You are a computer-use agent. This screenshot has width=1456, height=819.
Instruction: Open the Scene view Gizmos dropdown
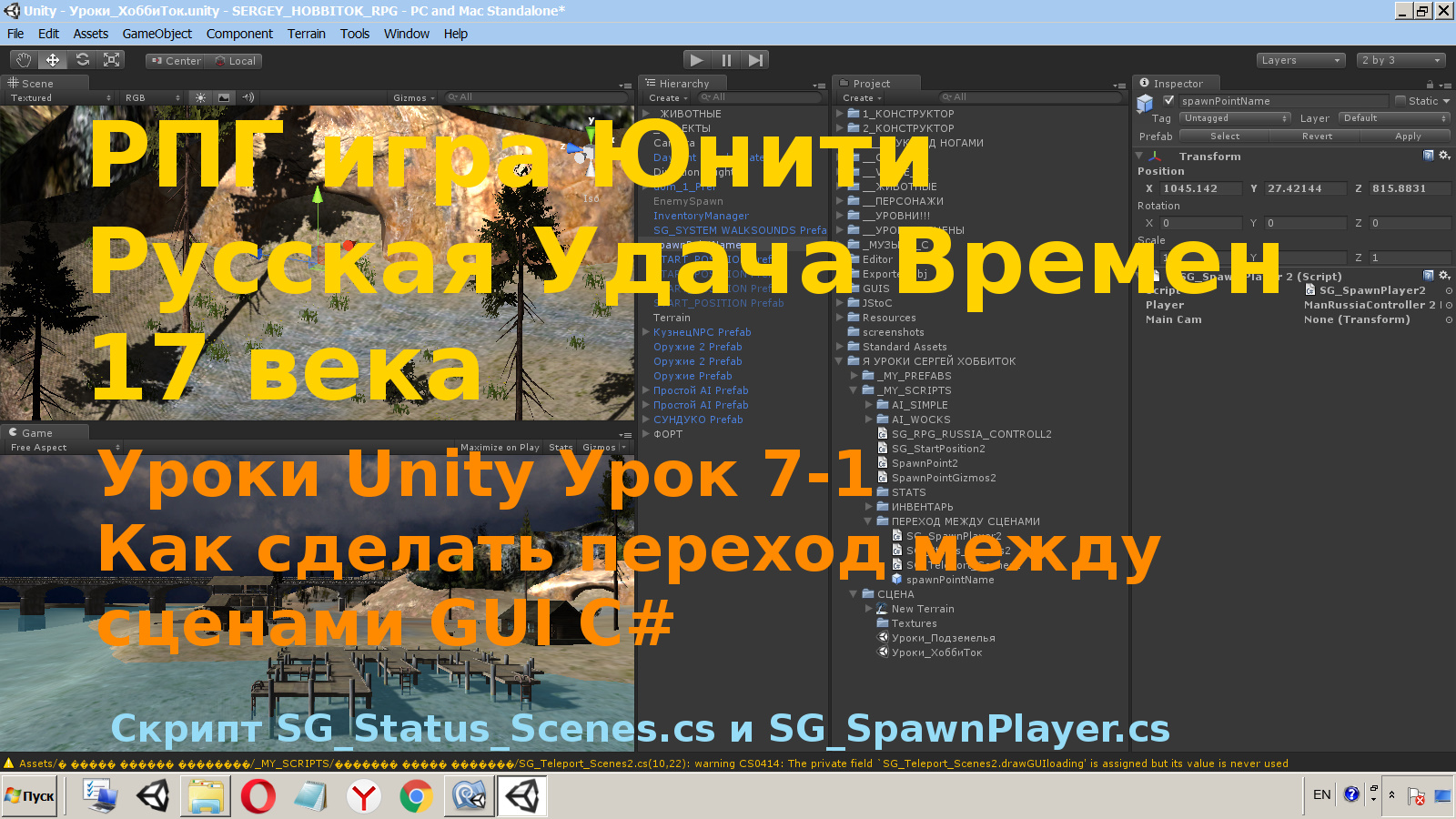click(x=414, y=97)
